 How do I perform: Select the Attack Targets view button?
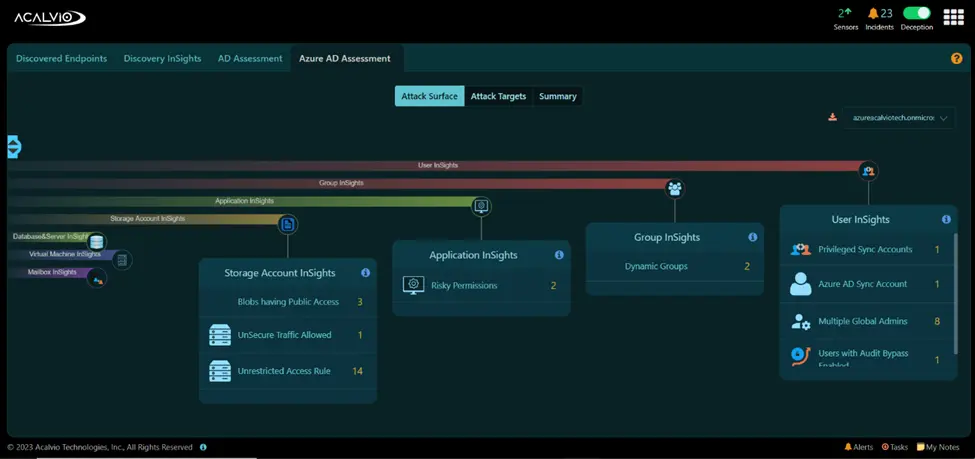pyautogui.click(x=498, y=96)
